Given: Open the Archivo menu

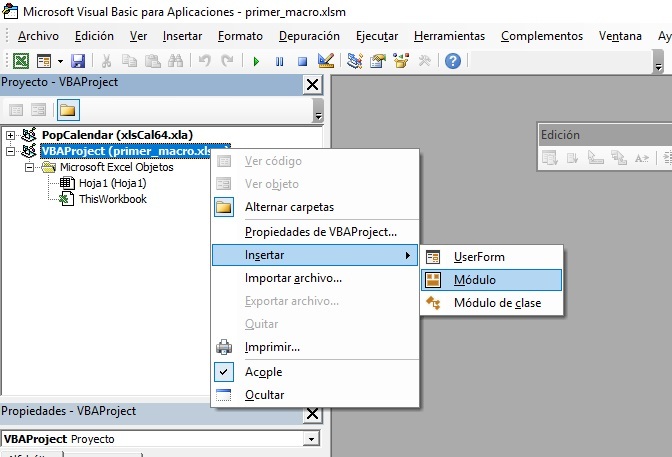Looking at the screenshot, I should [38, 36].
